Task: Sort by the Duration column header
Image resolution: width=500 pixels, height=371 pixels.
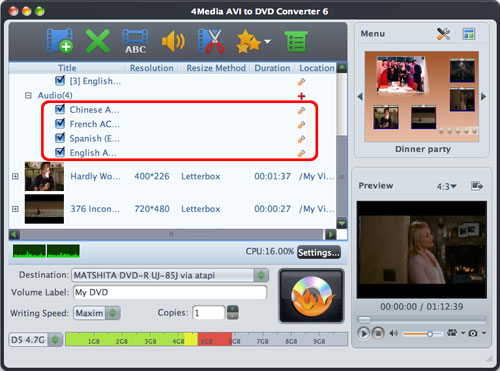Action: coord(272,68)
